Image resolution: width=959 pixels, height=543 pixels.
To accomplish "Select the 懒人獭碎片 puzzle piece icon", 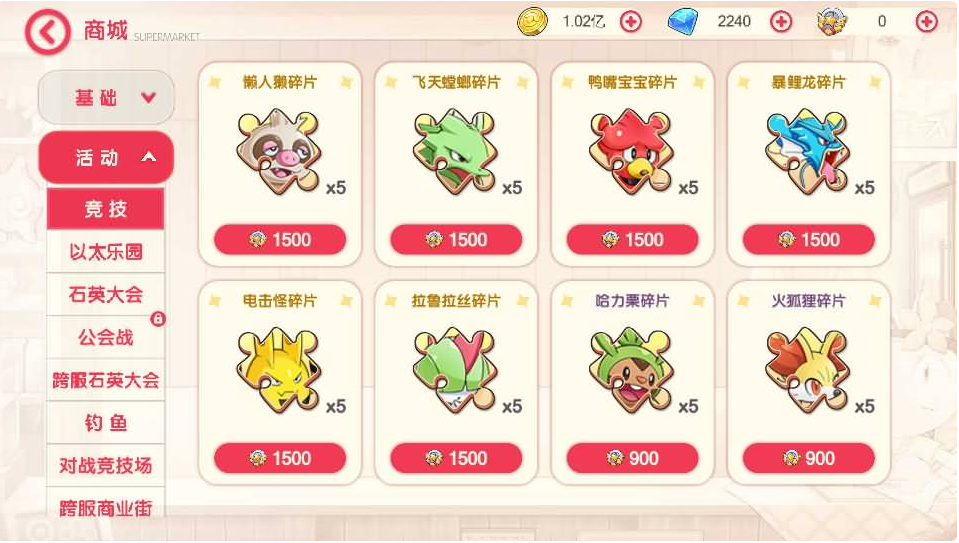I will click(x=279, y=151).
